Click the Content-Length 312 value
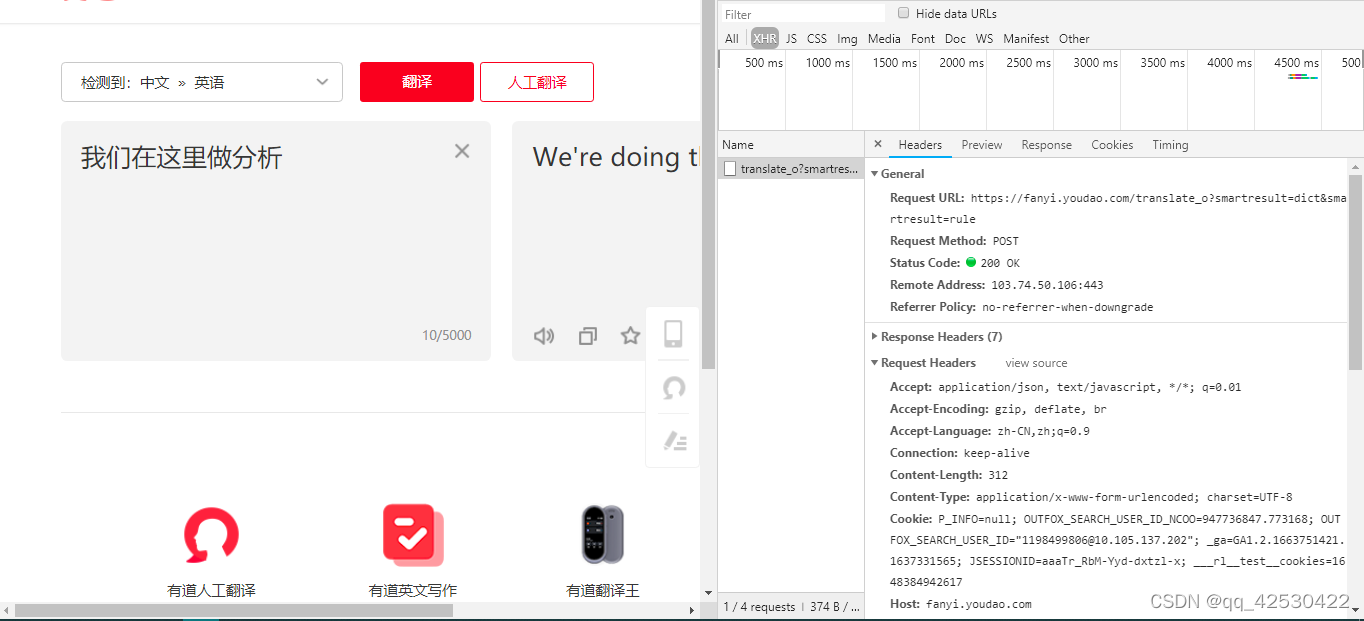1364x621 pixels. (998, 475)
